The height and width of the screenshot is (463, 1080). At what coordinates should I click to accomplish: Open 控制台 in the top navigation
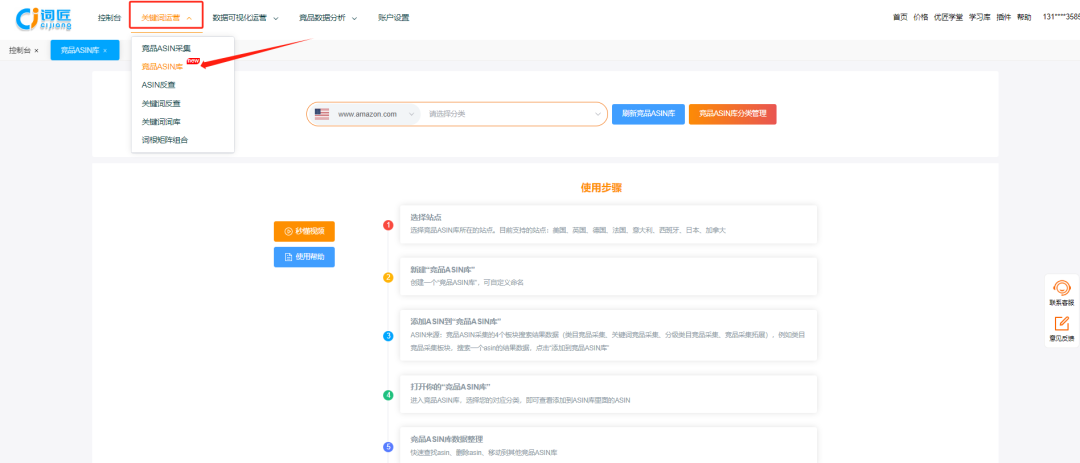click(109, 18)
